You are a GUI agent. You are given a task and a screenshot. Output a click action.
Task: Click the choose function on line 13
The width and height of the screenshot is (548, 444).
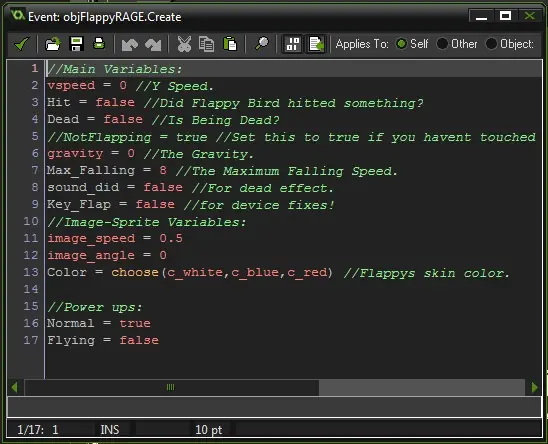pos(135,272)
